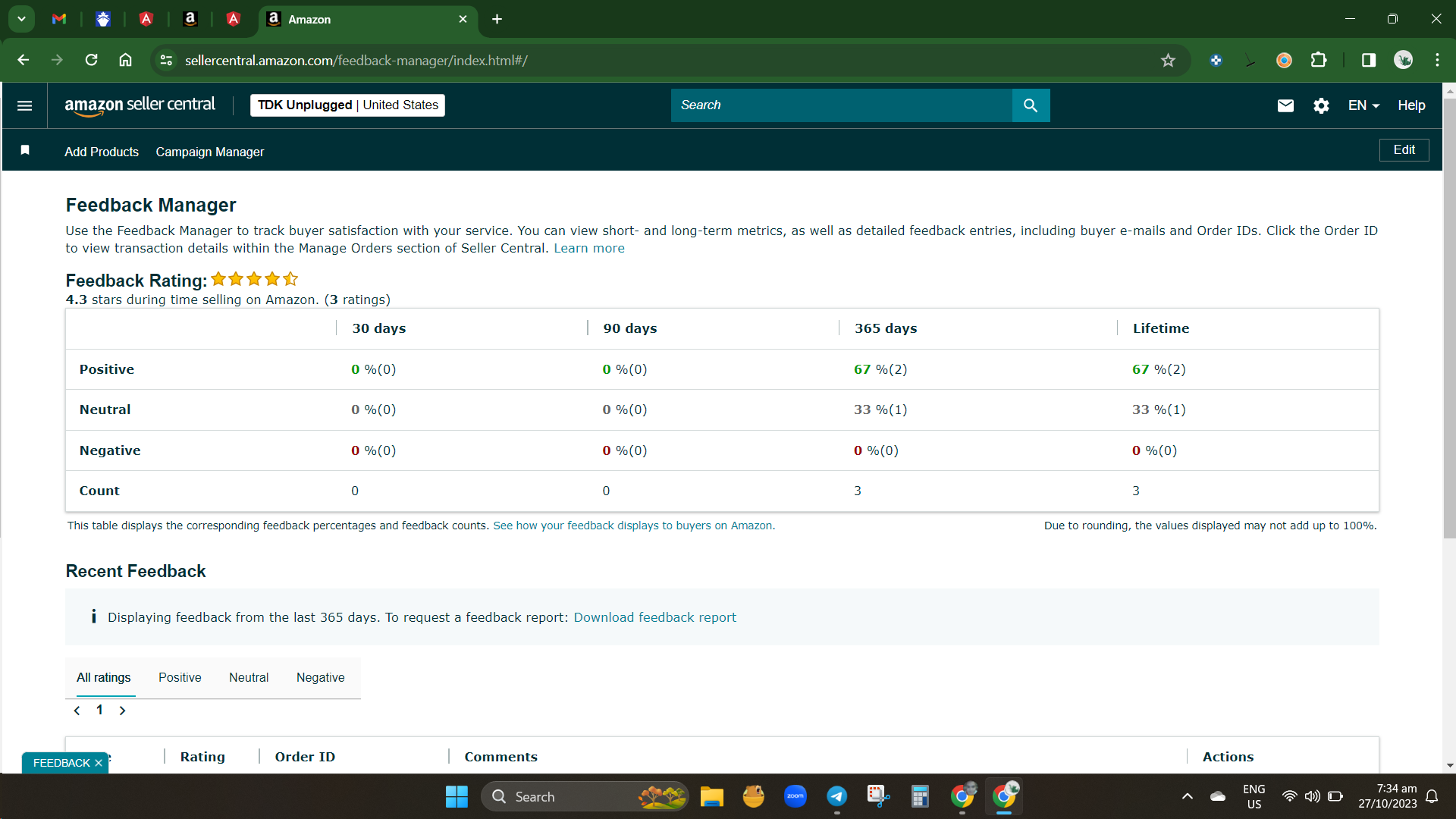
Task: Open the notifications bell in taskbar
Action: tap(1432, 796)
